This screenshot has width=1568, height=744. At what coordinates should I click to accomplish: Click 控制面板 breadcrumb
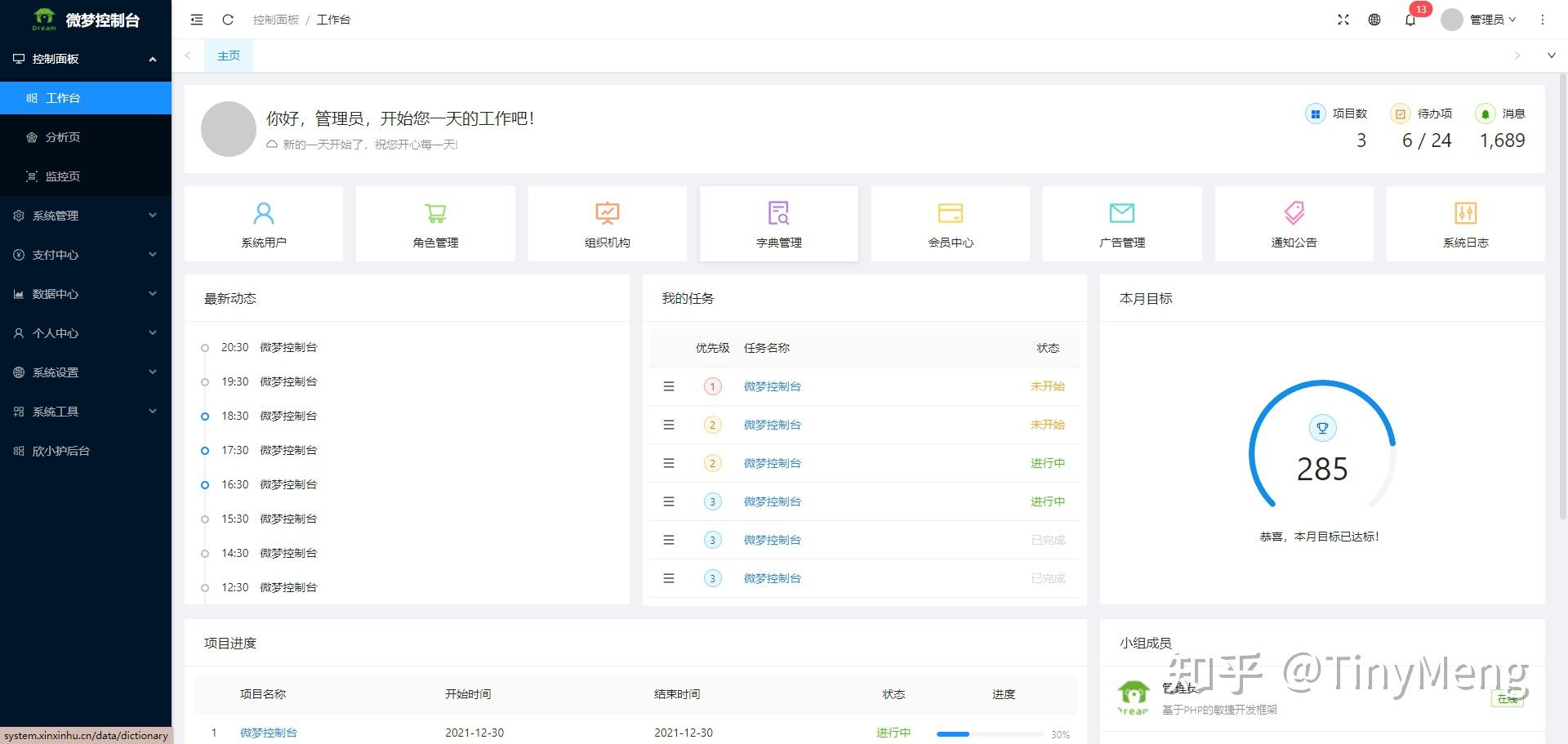(276, 20)
